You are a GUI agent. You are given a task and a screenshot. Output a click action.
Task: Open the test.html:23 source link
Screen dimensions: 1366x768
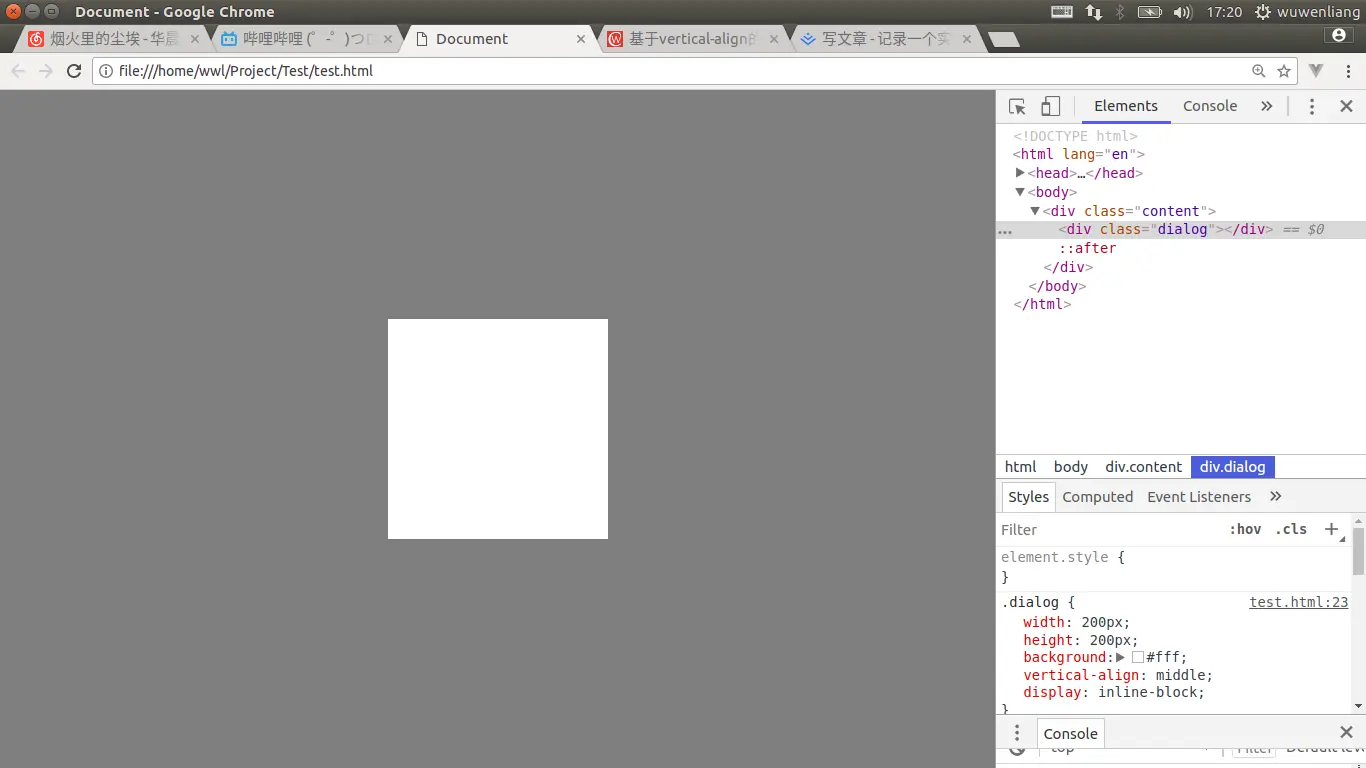coord(1299,602)
